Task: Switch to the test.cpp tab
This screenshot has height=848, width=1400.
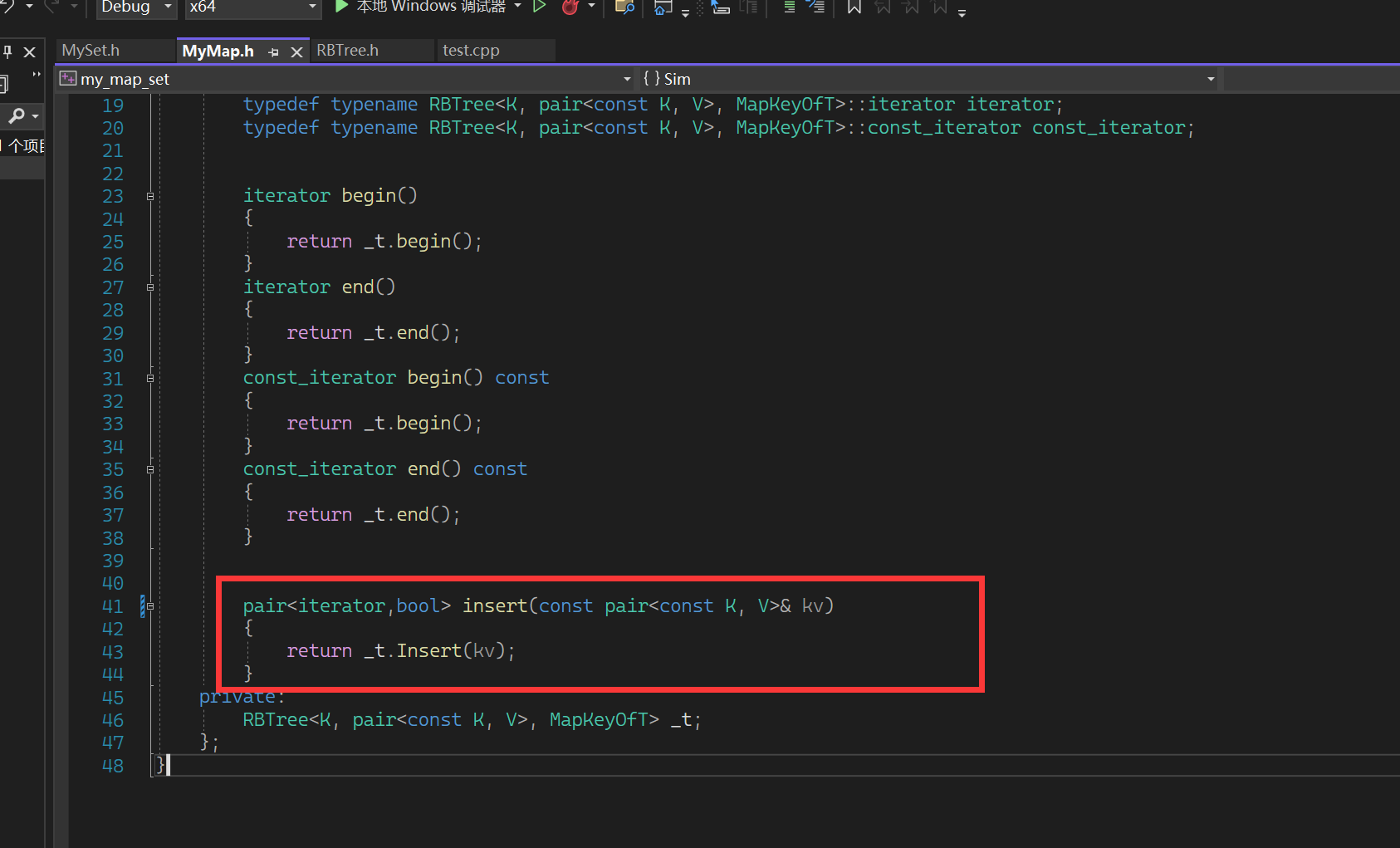Action: tap(495, 51)
